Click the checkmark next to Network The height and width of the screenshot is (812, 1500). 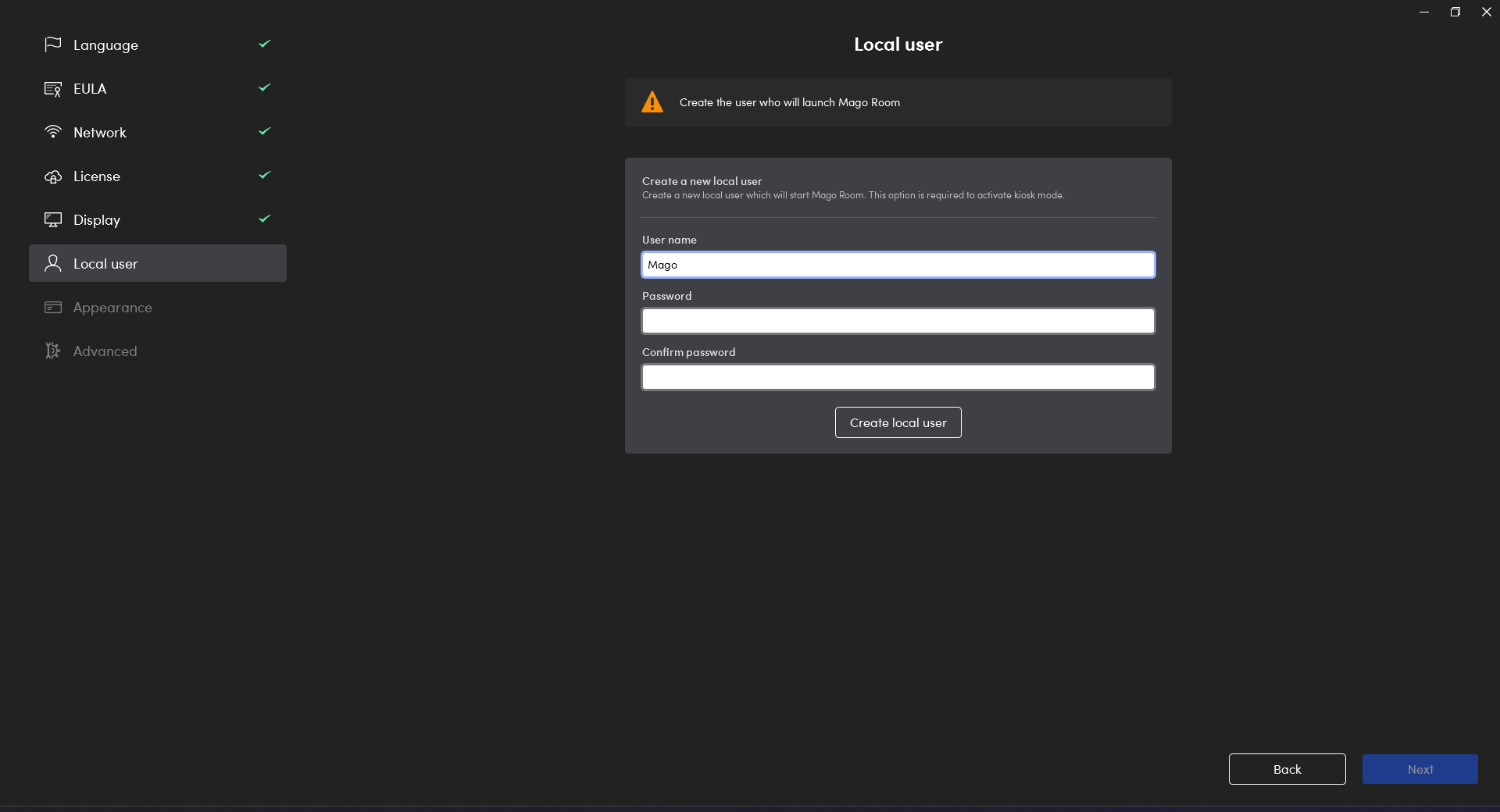pyautogui.click(x=263, y=132)
